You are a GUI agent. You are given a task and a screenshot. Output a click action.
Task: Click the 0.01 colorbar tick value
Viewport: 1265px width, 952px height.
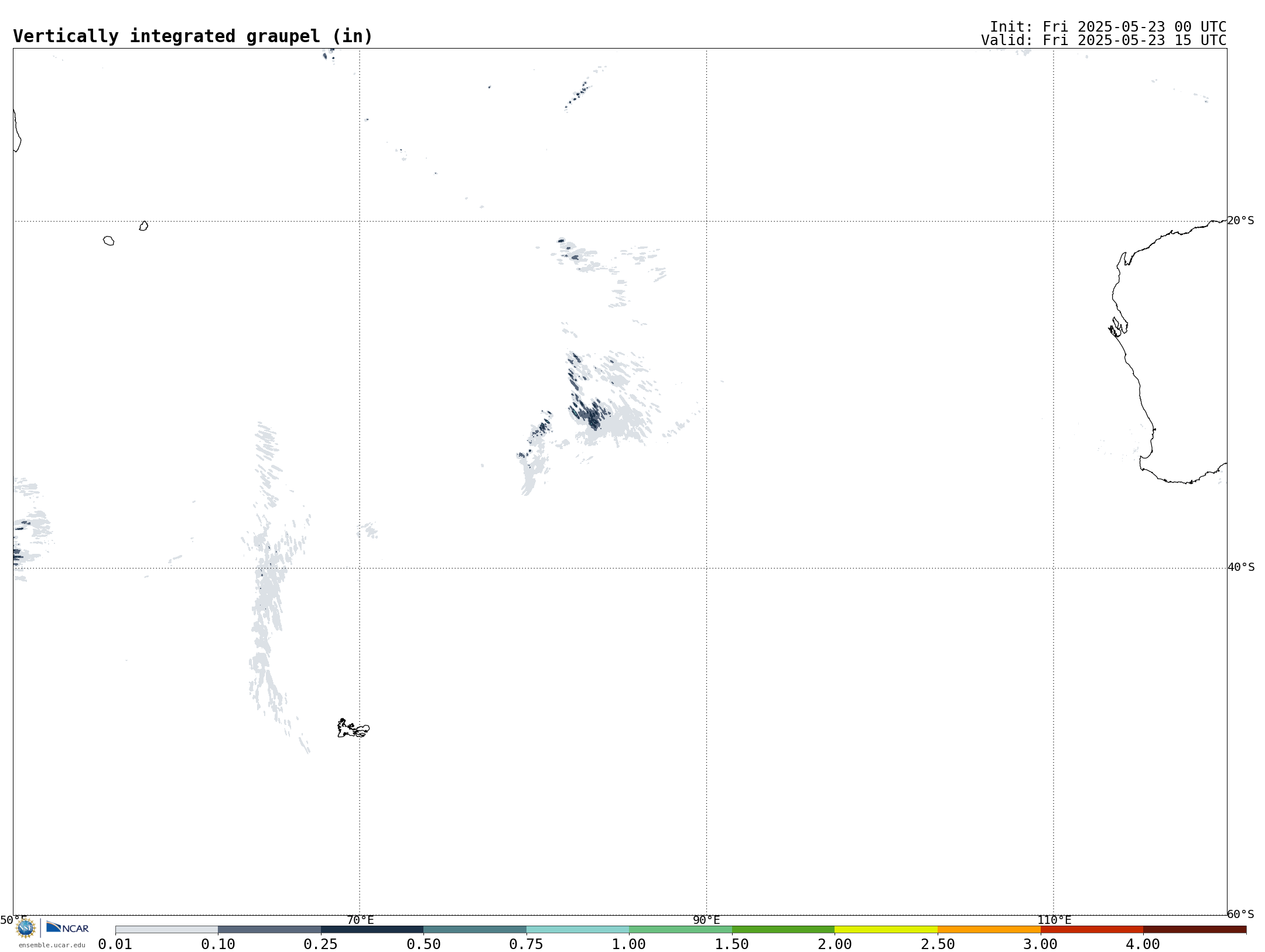pyautogui.click(x=115, y=944)
